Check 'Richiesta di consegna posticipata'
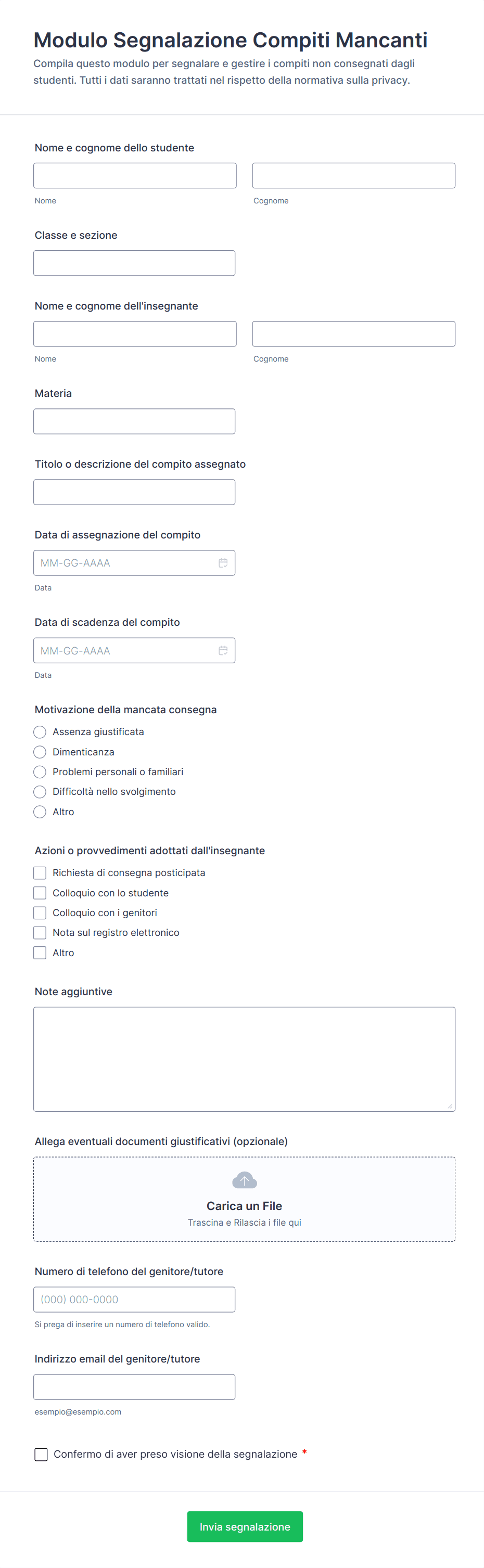Image resolution: width=484 pixels, height=1568 pixels. click(40, 873)
